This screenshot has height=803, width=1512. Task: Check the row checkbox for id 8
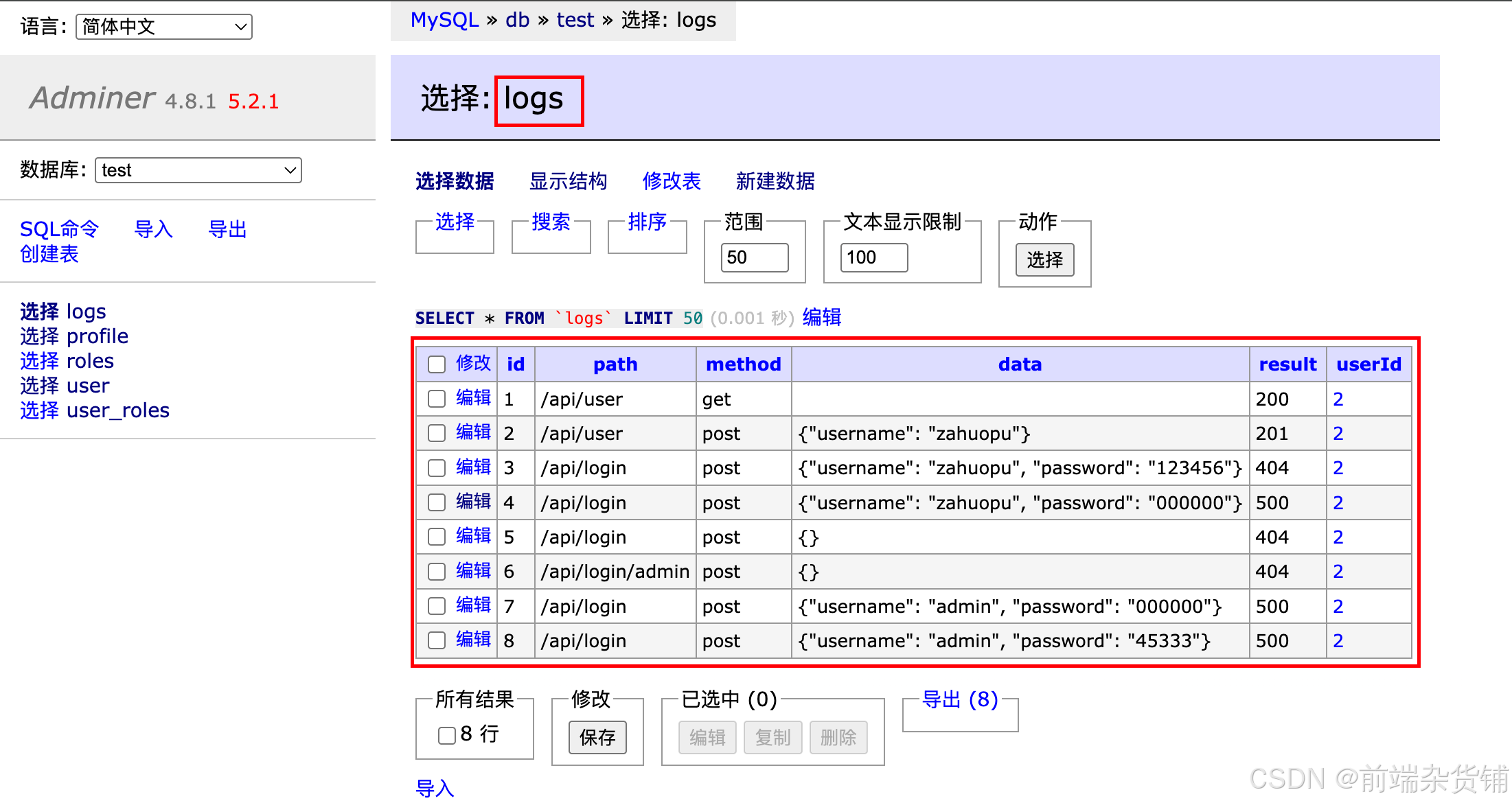point(437,641)
